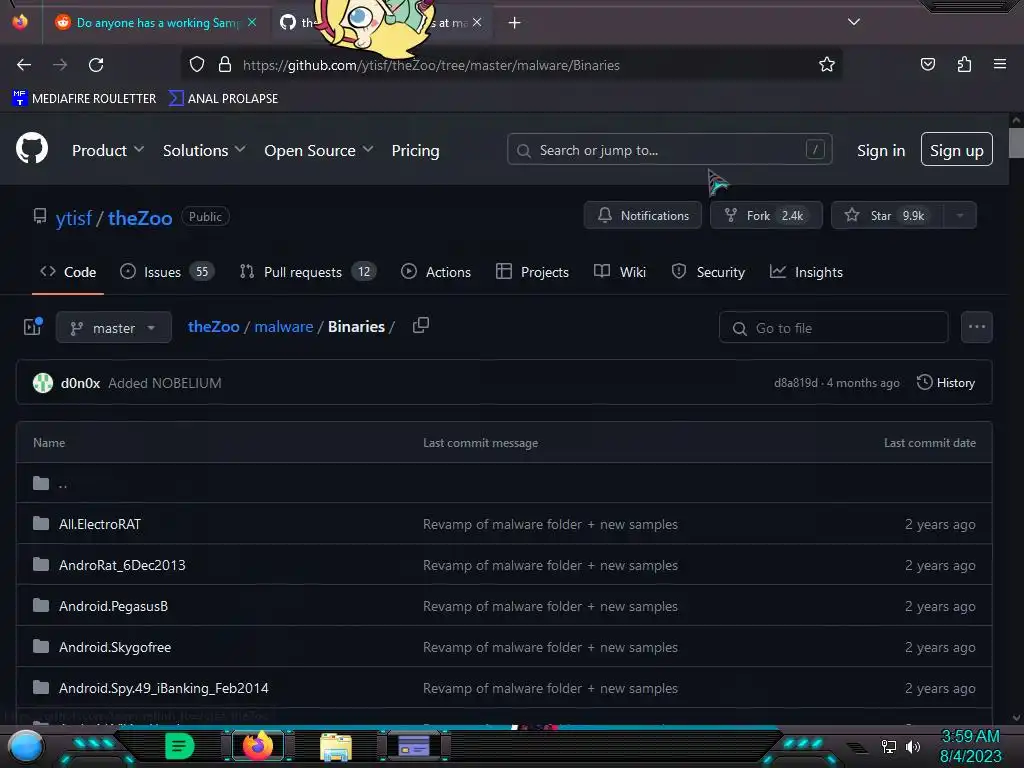The image size is (1024, 768).
Task: Open the Issues tab
Action: pyautogui.click(x=167, y=272)
